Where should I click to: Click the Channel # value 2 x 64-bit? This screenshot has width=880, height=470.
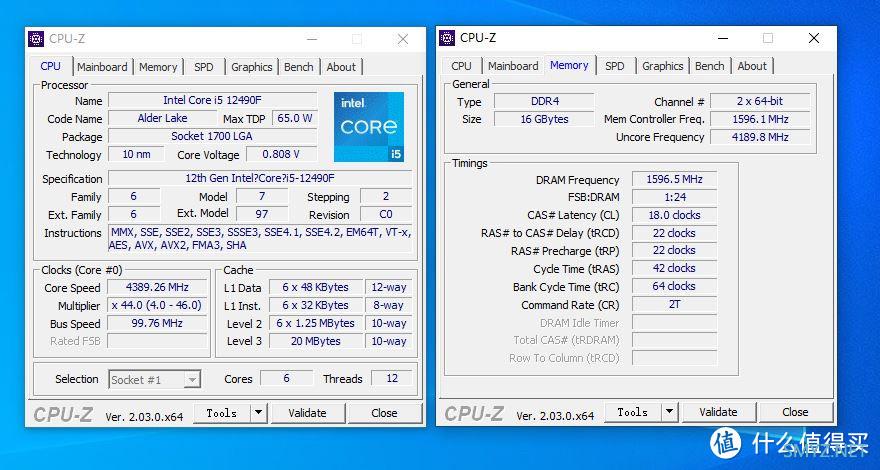(x=760, y=102)
